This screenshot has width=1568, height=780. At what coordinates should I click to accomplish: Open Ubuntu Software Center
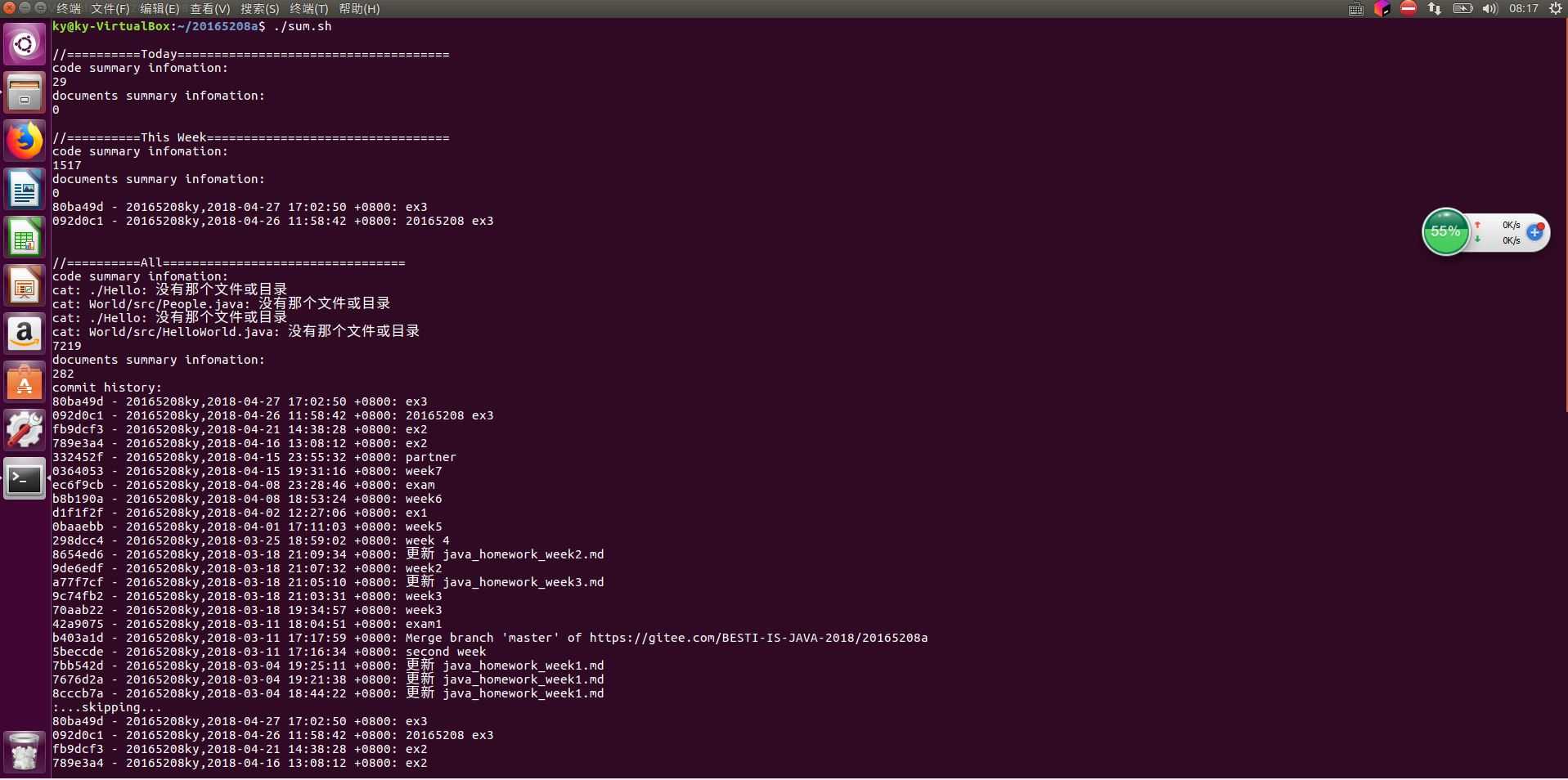coord(25,382)
